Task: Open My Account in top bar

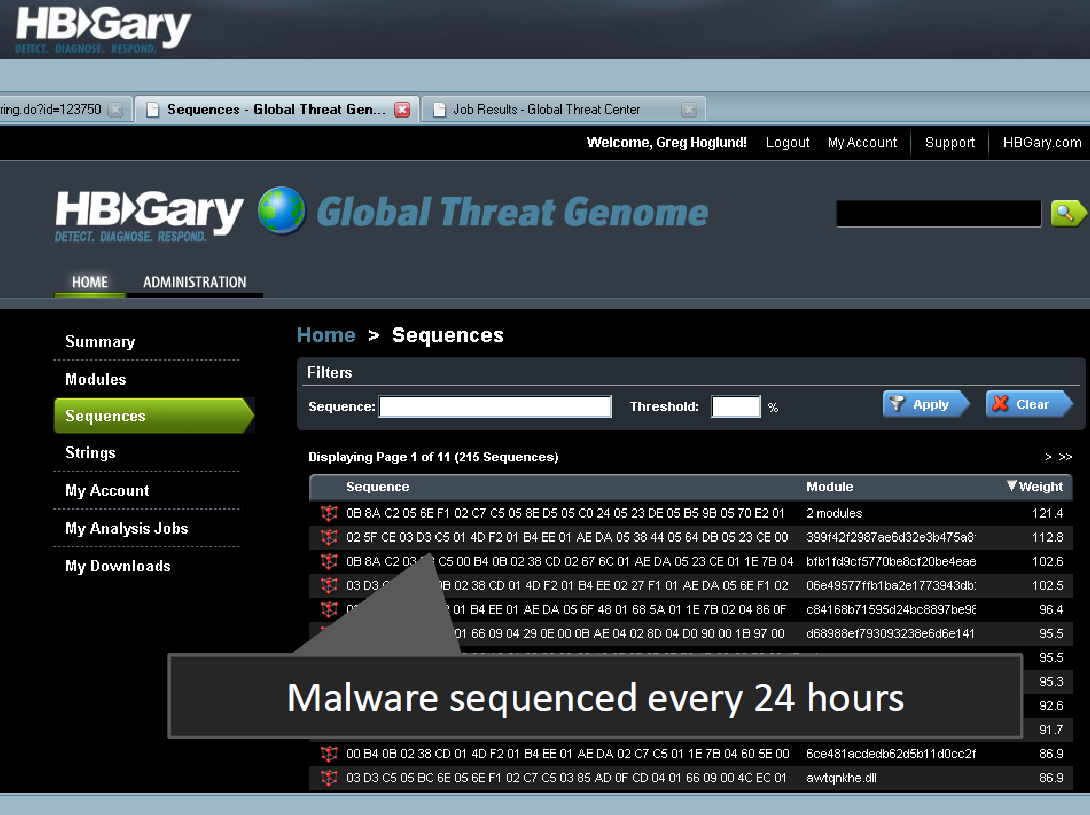Action: point(862,143)
